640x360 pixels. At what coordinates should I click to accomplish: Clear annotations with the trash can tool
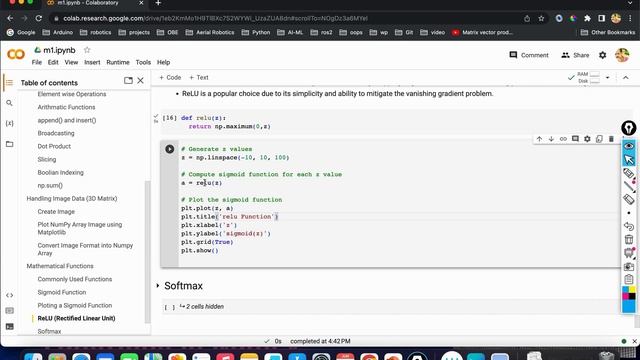[629, 240]
